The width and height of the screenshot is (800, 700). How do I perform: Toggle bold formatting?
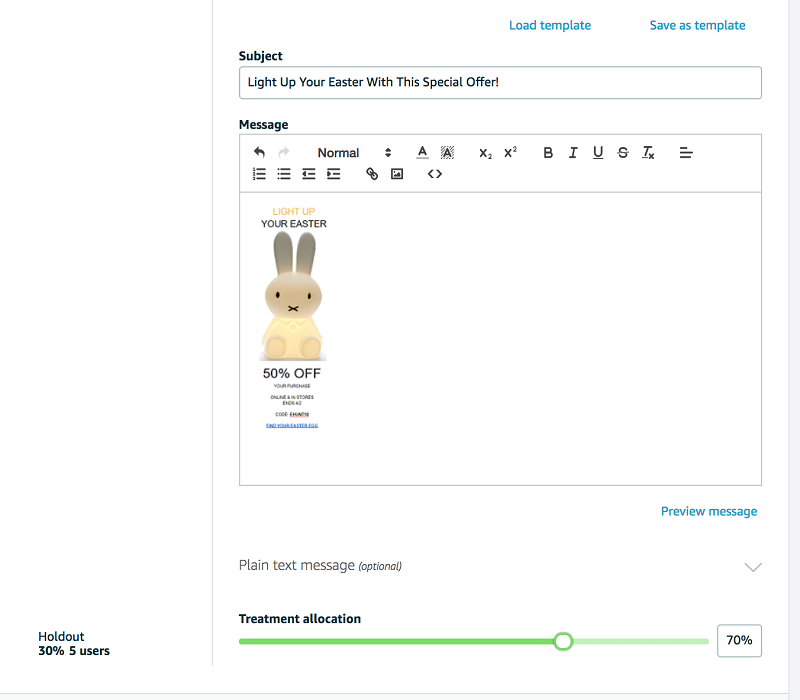coord(548,153)
